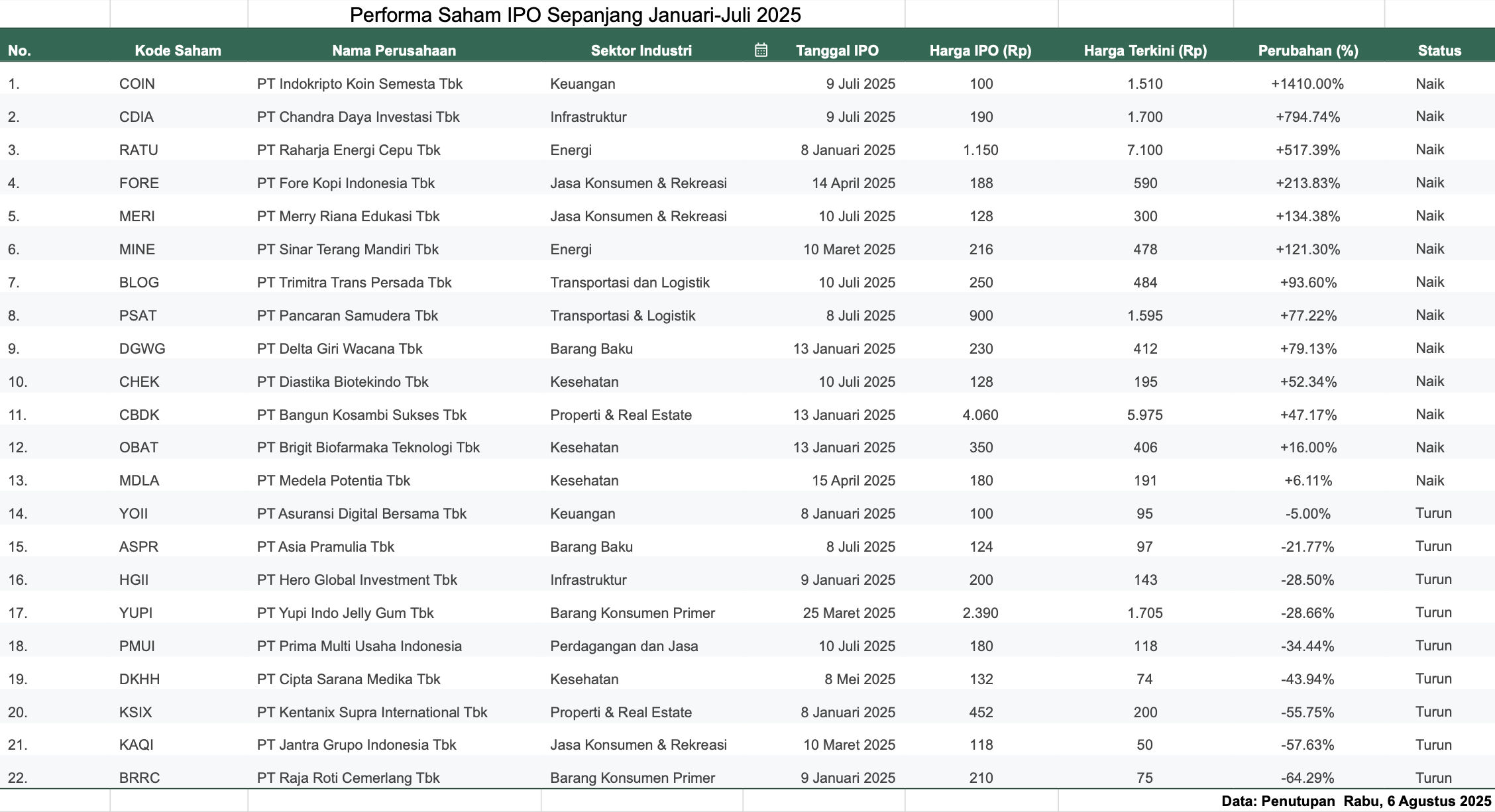
Task: Select the Harga IPO (Rp) header
Action: tap(980, 50)
